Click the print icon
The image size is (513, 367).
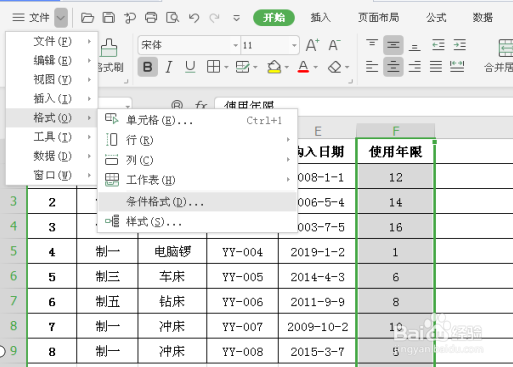151,17
